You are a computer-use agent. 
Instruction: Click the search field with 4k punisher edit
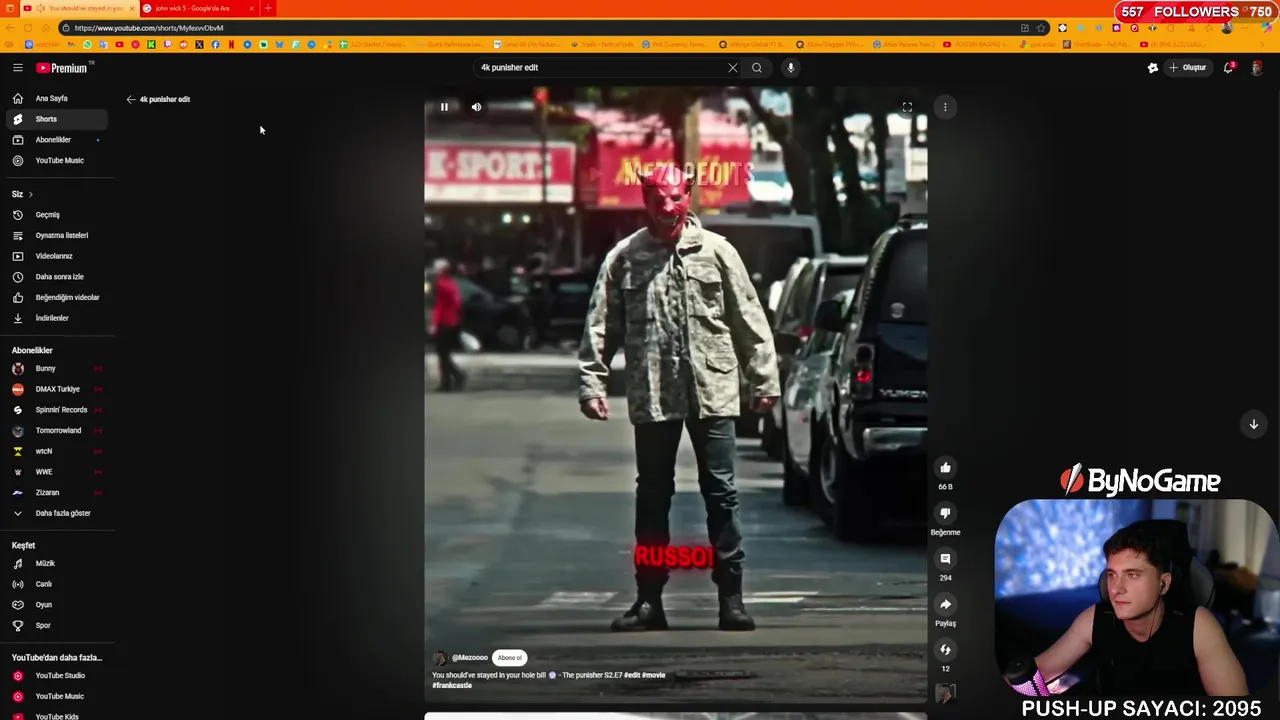[600, 67]
